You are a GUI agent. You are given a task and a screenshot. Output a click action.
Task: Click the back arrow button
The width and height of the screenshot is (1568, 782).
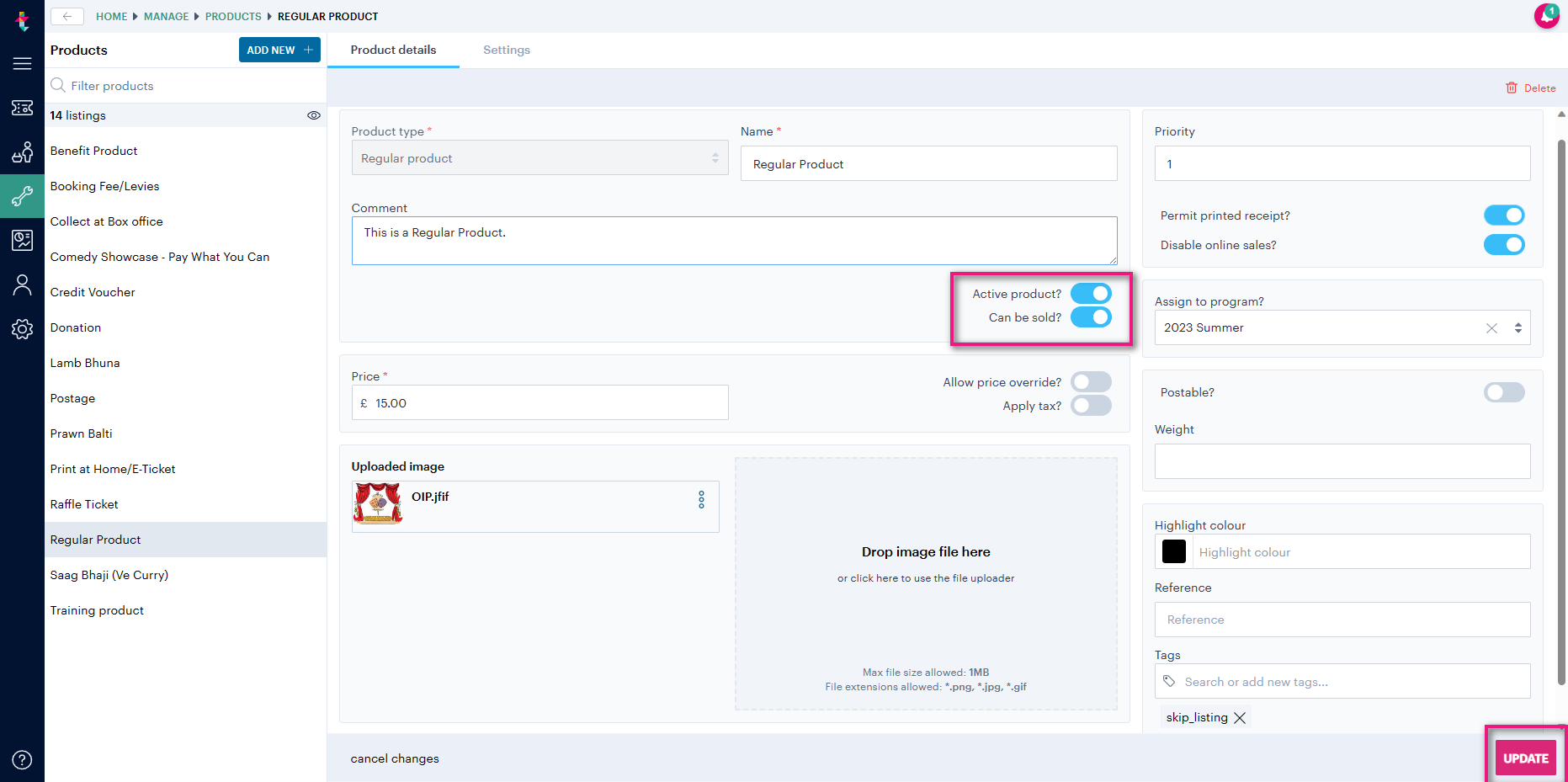pos(67,16)
